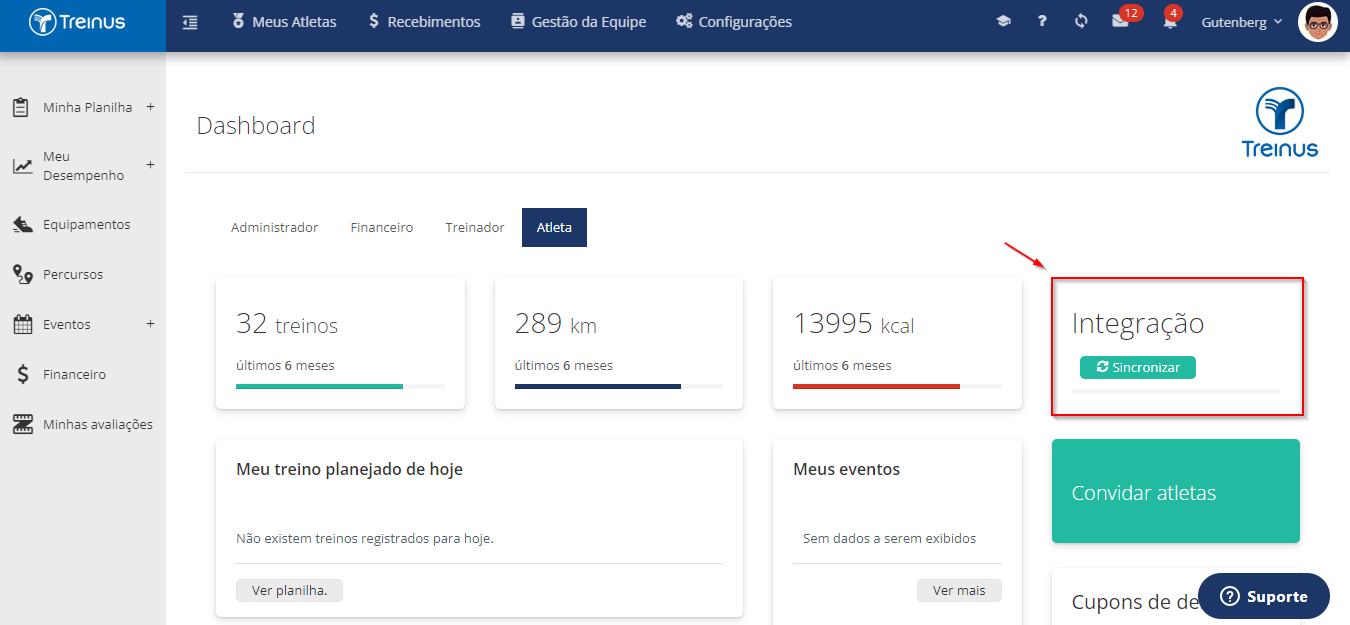1350x625 pixels.
Task: Click the navy km progress bar
Action: point(598,386)
